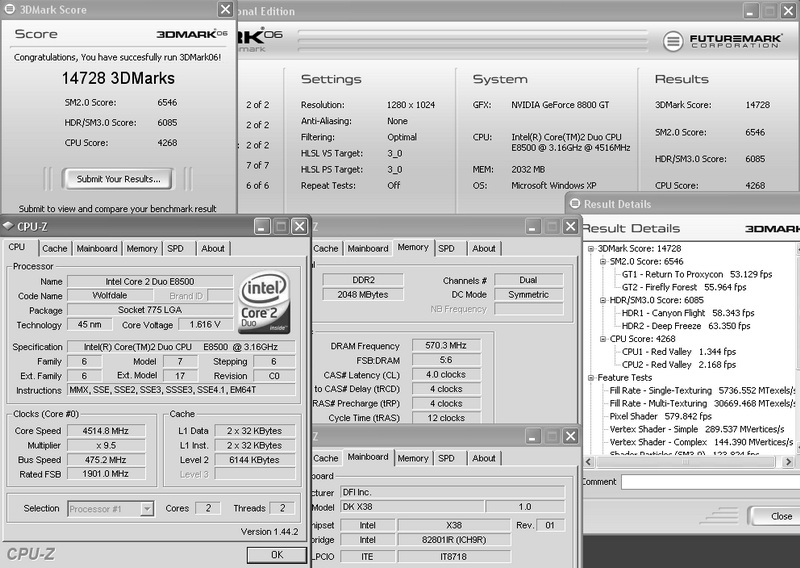Viewport: 800px width, 568px height.
Task: Click Submit Your Results button
Action: pyautogui.click(x=118, y=179)
